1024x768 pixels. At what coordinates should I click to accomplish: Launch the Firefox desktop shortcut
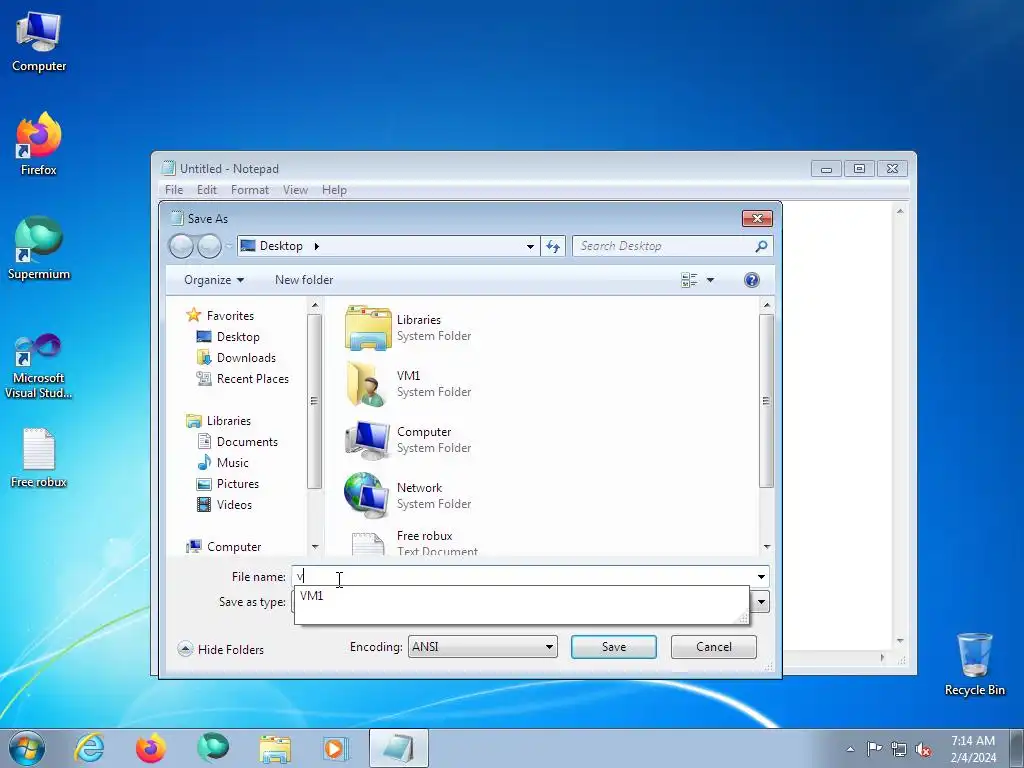[x=39, y=144]
